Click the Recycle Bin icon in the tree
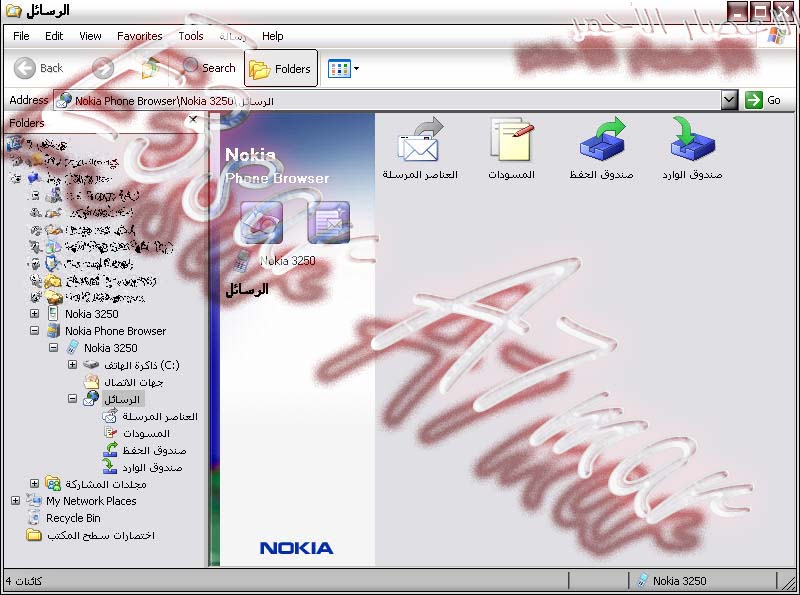This screenshot has height=595, width=800. click(34, 517)
